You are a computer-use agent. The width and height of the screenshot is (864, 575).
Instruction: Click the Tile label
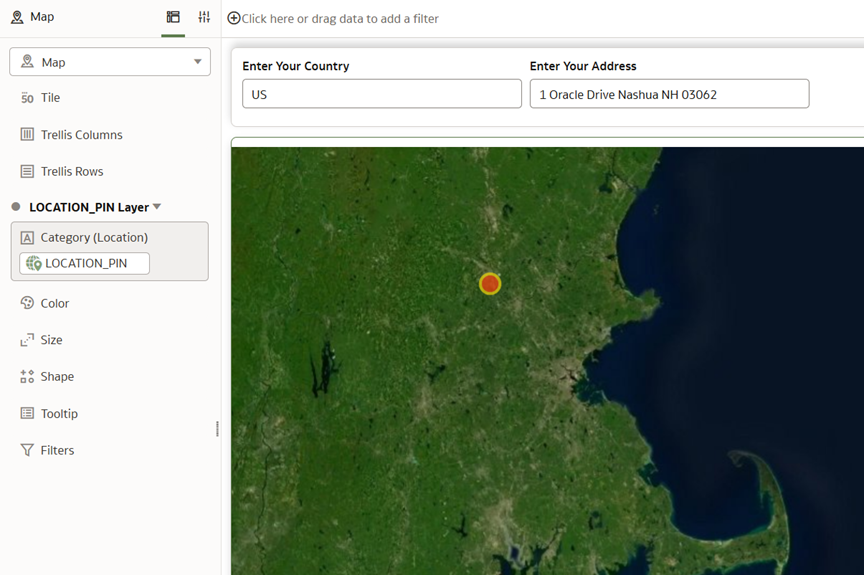(x=50, y=97)
